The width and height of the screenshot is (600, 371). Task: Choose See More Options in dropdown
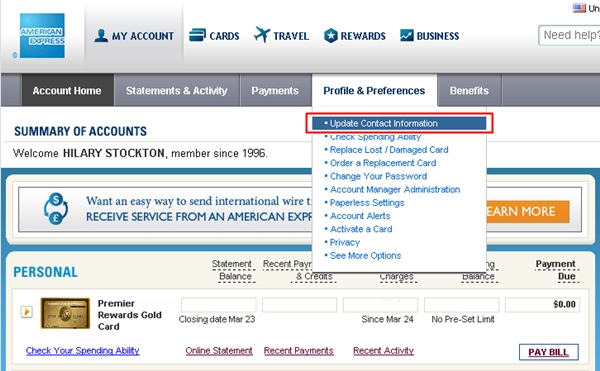[x=365, y=255]
